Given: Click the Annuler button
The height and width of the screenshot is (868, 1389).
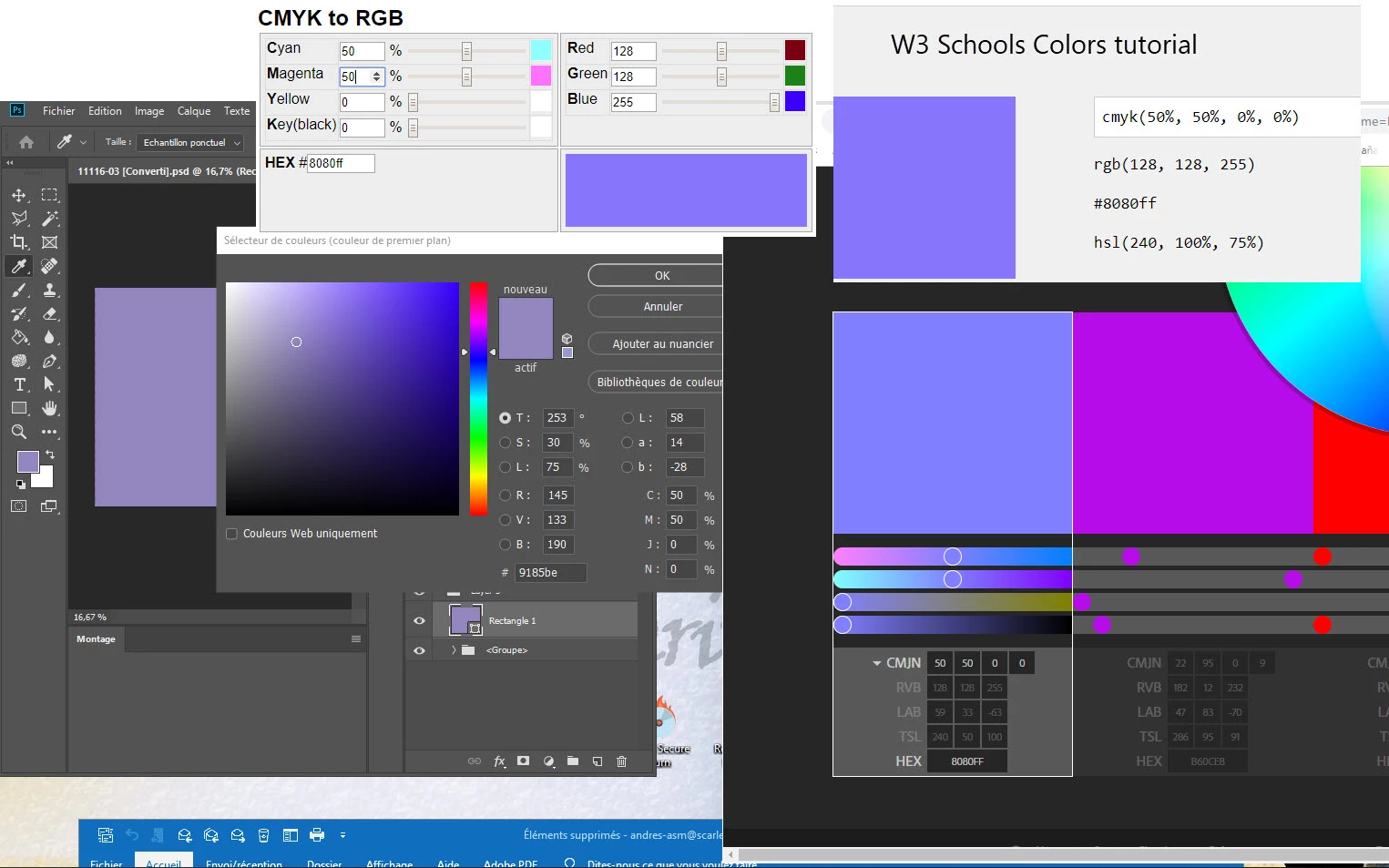Looking at the screenshot, I should click(656, 306).
